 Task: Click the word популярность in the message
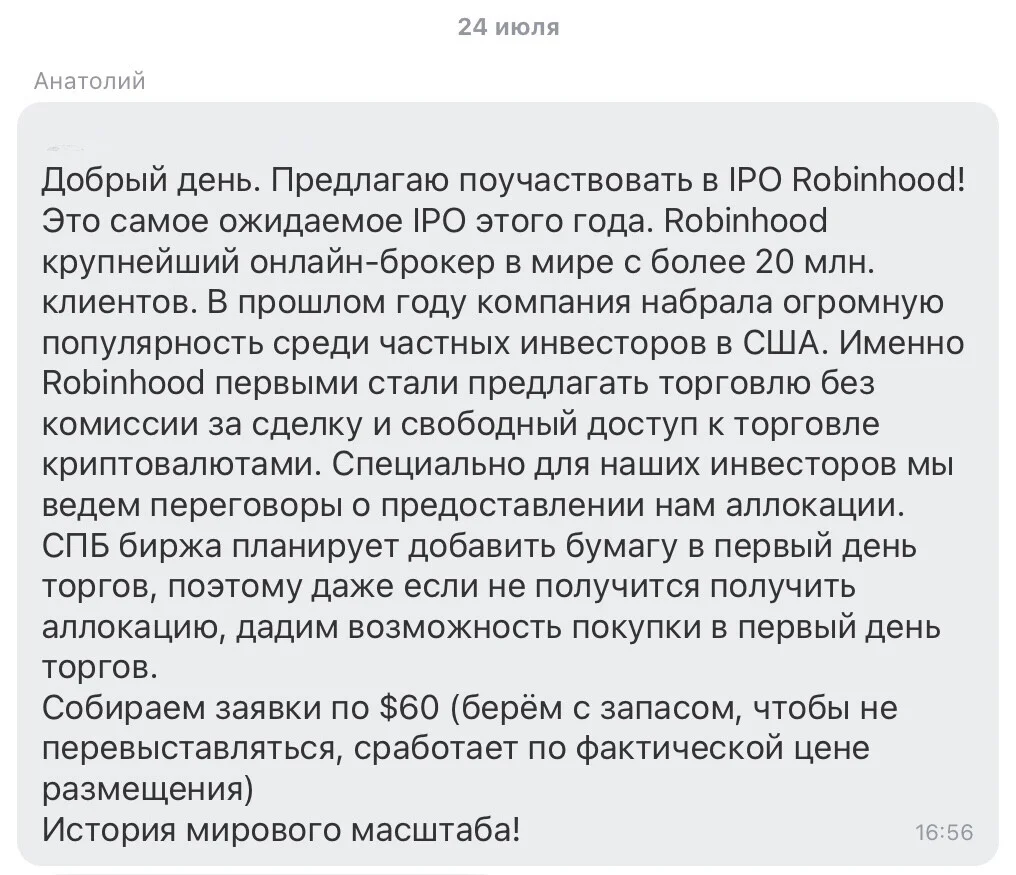tap(152, 344)
